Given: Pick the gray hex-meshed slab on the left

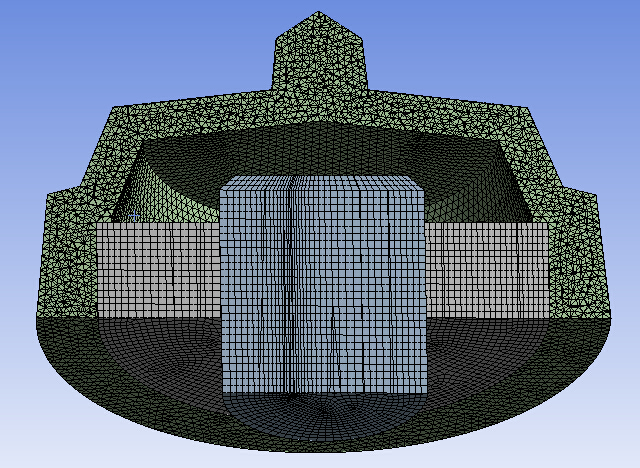Looking at the screenshot, I should (158, 270).
